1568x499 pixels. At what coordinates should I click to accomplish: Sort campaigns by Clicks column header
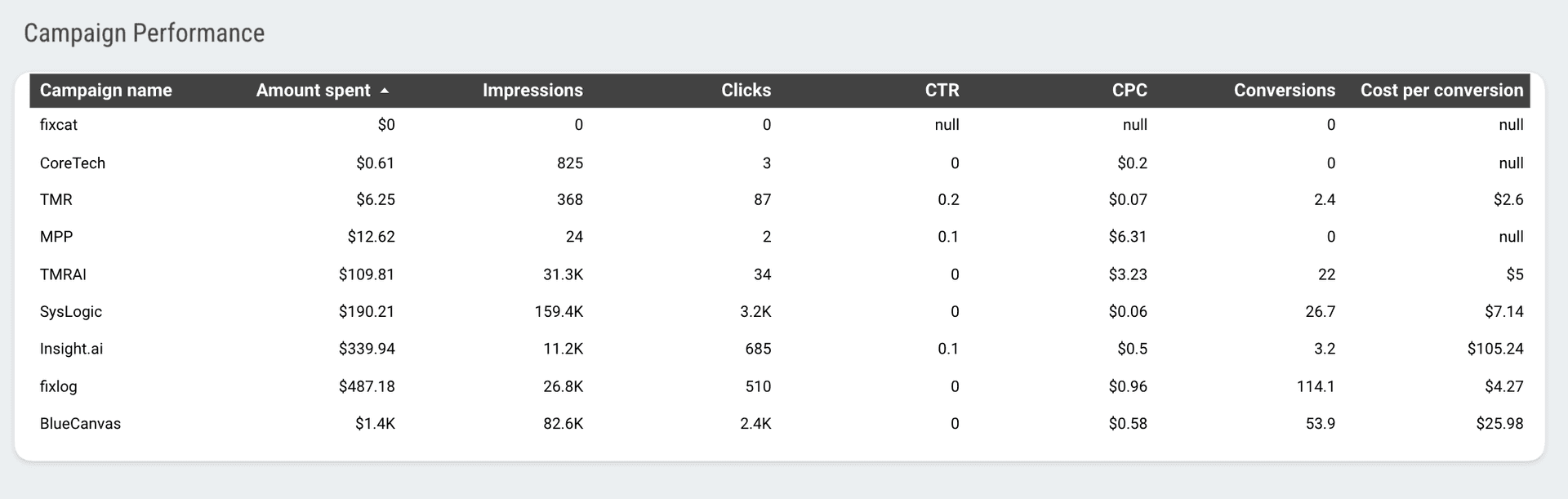pyautogui.click(x=745, y=91)
